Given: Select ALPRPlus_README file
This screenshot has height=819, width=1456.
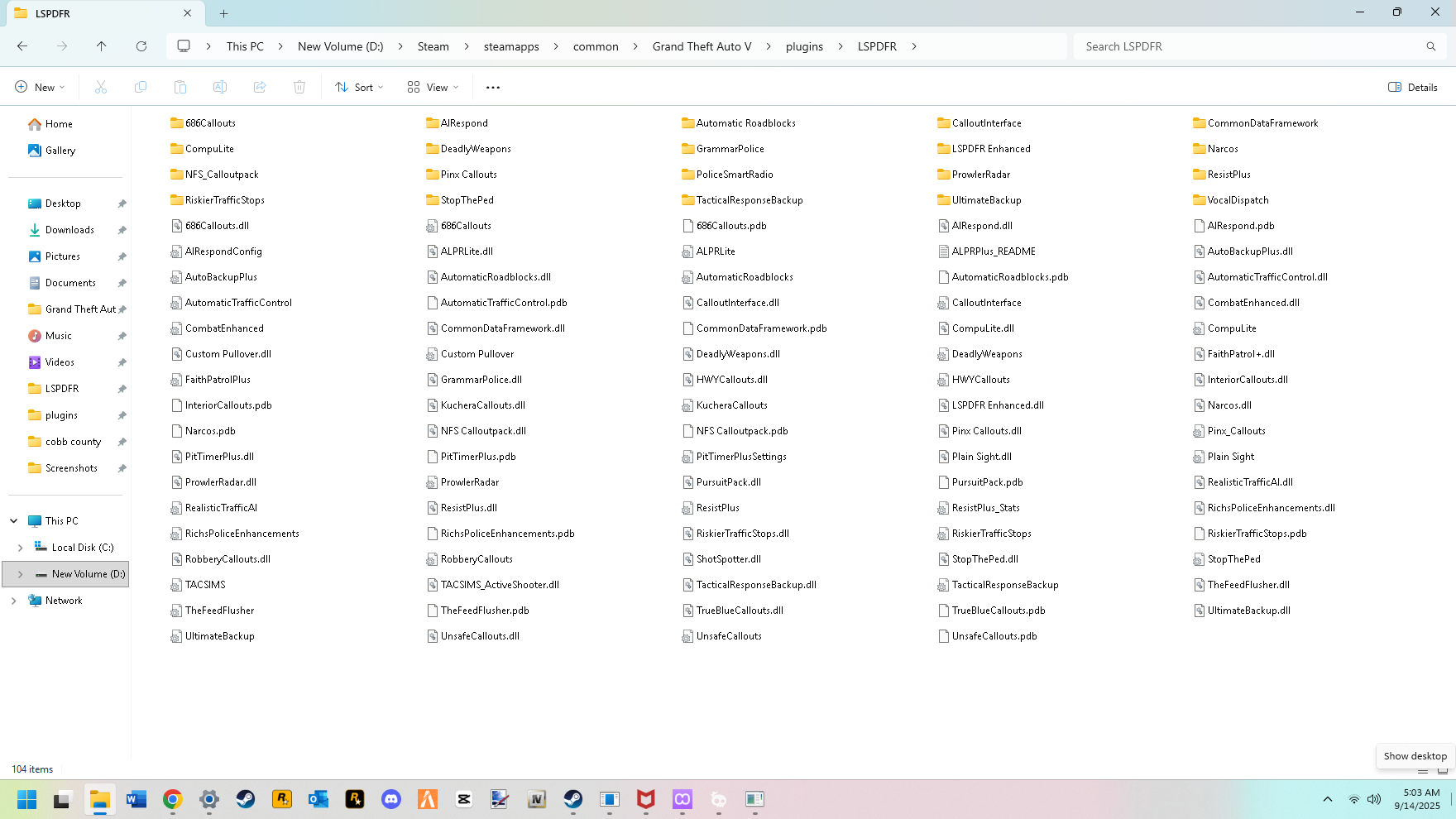Looking at the screenshot, I should point(986,251).
